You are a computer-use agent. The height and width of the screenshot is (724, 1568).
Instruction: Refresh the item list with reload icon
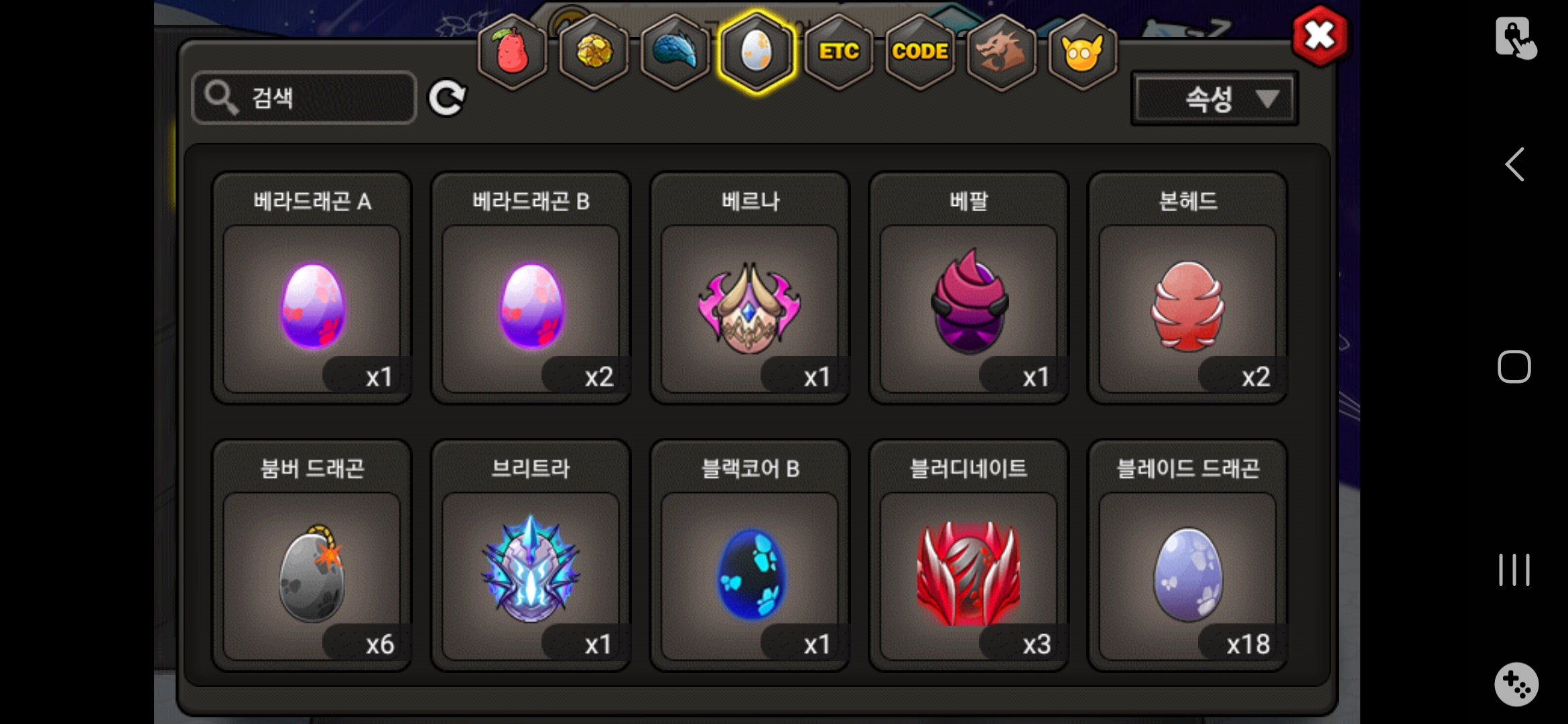[x=448, y=99]
